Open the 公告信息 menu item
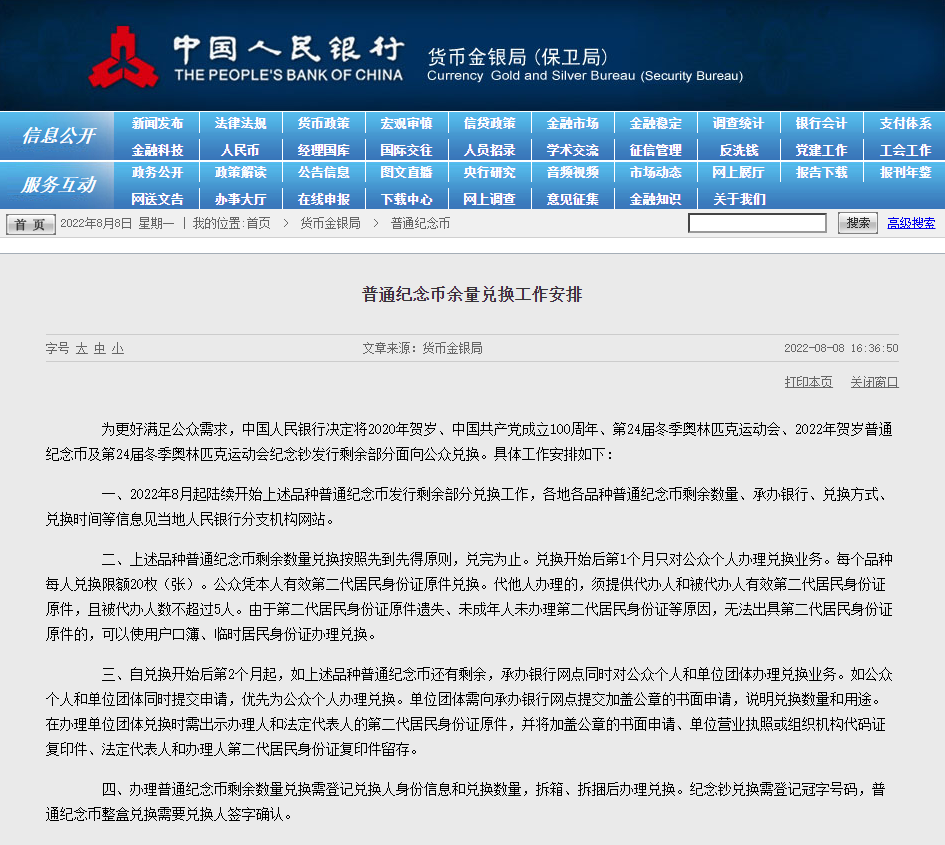Image resolution: width=945 pixels, height=845 pixels. coord(324,172)
